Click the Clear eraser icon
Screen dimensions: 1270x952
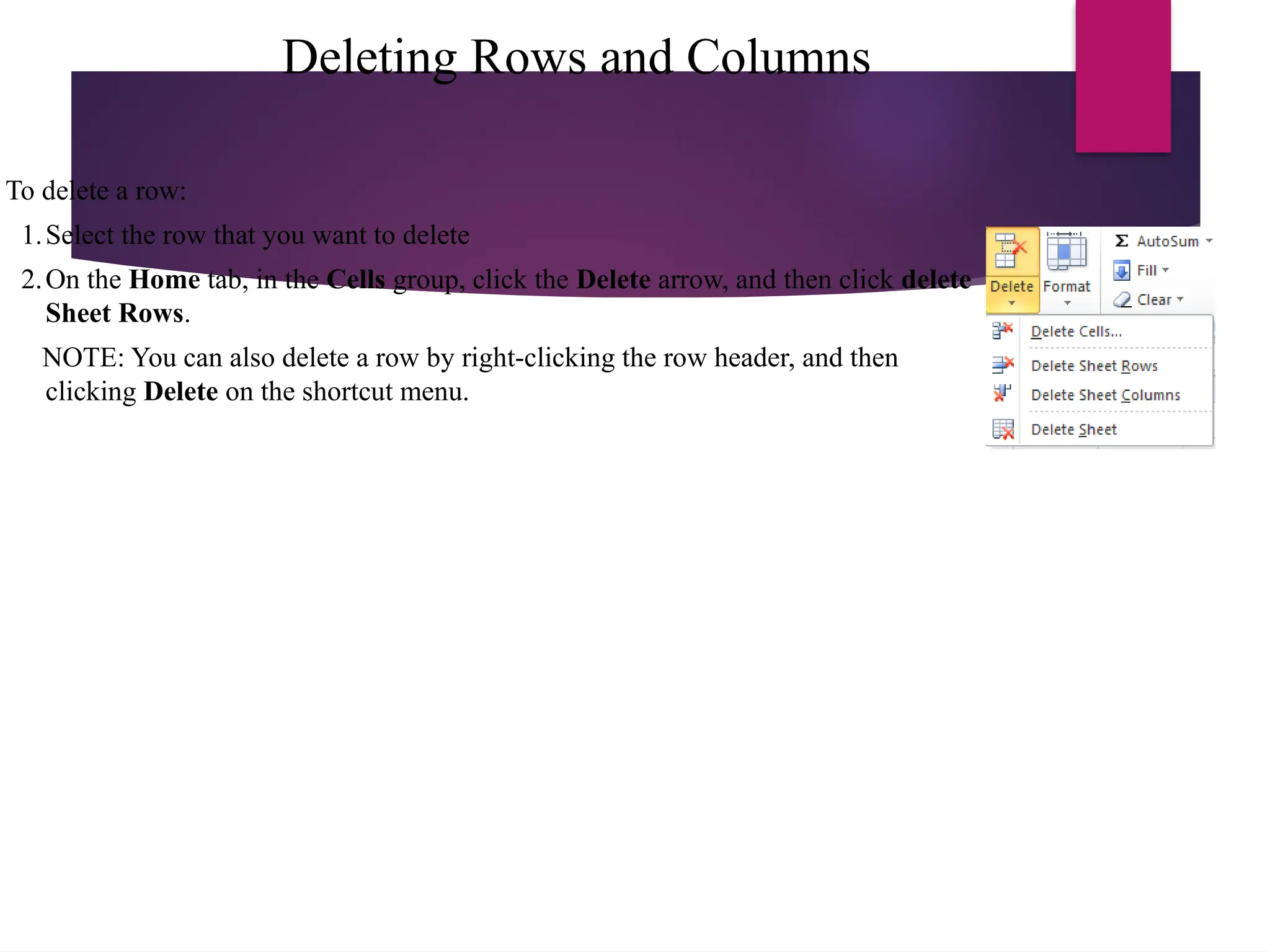click(1122, 301)
